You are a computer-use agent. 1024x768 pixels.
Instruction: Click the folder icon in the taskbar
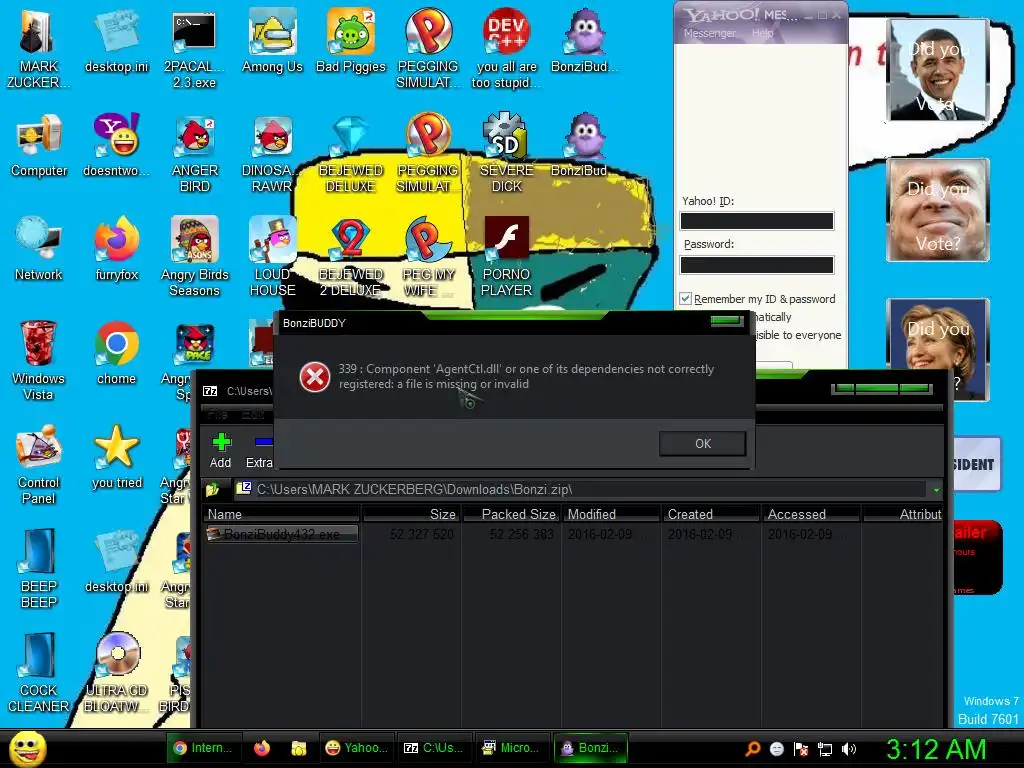pyautogui.click(x=298, y=748)
